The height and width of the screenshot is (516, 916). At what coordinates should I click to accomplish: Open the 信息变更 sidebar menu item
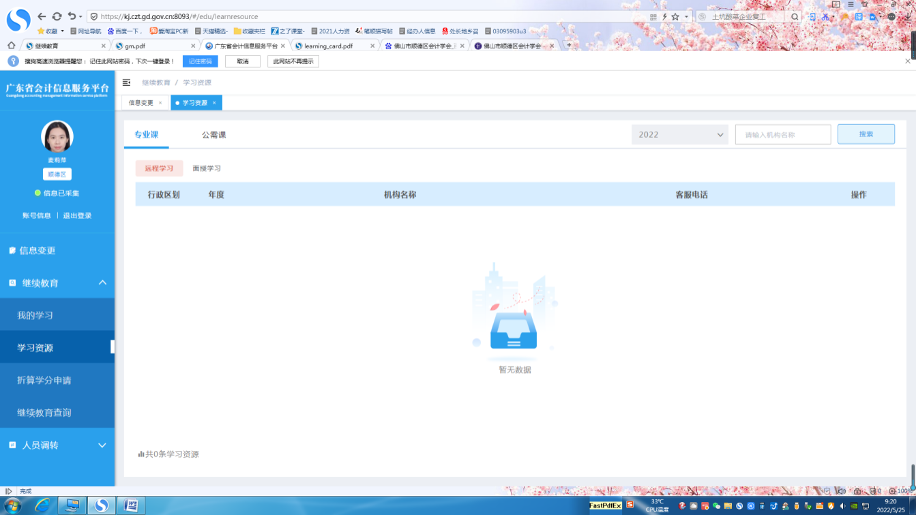coord(57,251)
